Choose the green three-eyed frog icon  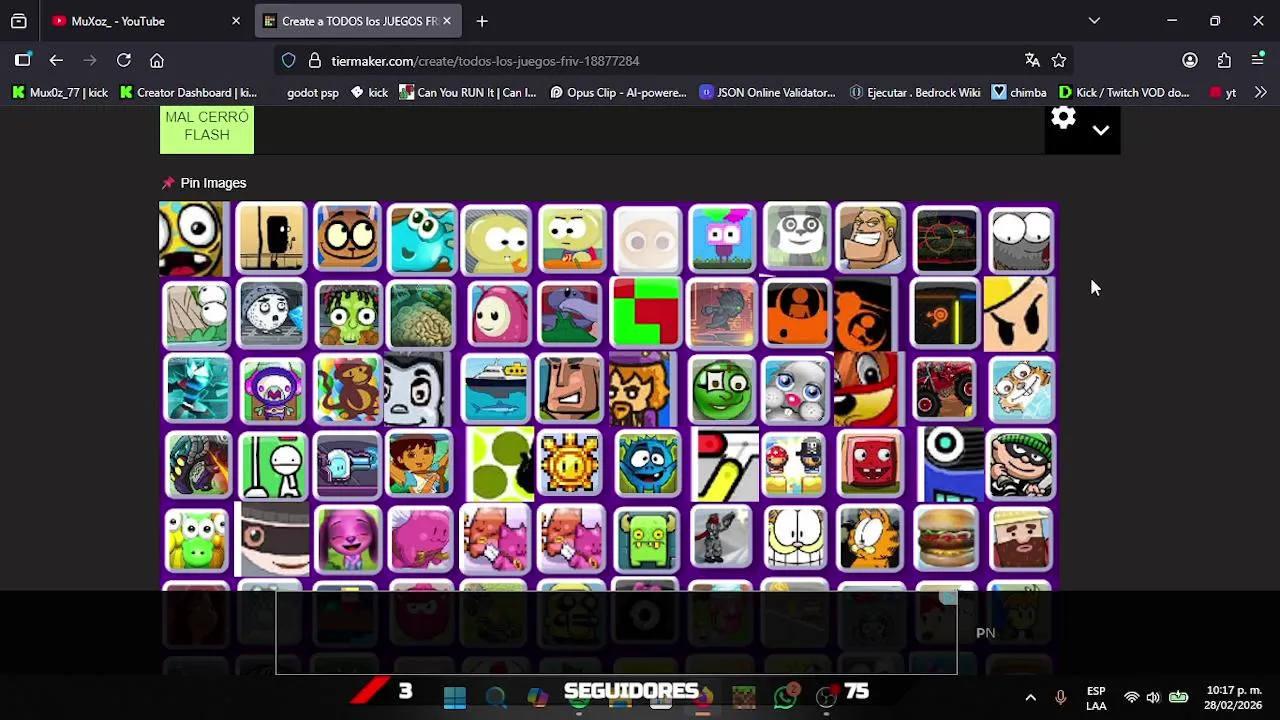197,539
